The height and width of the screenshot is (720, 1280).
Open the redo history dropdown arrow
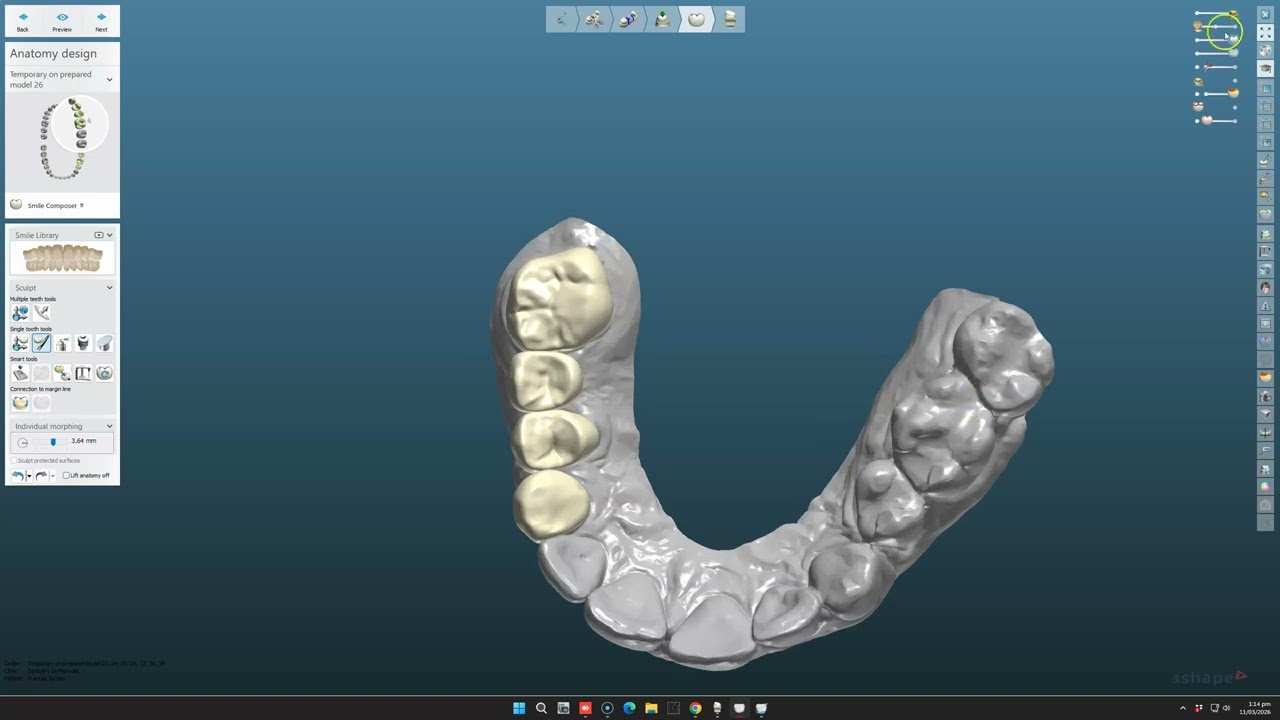(52, 476)
